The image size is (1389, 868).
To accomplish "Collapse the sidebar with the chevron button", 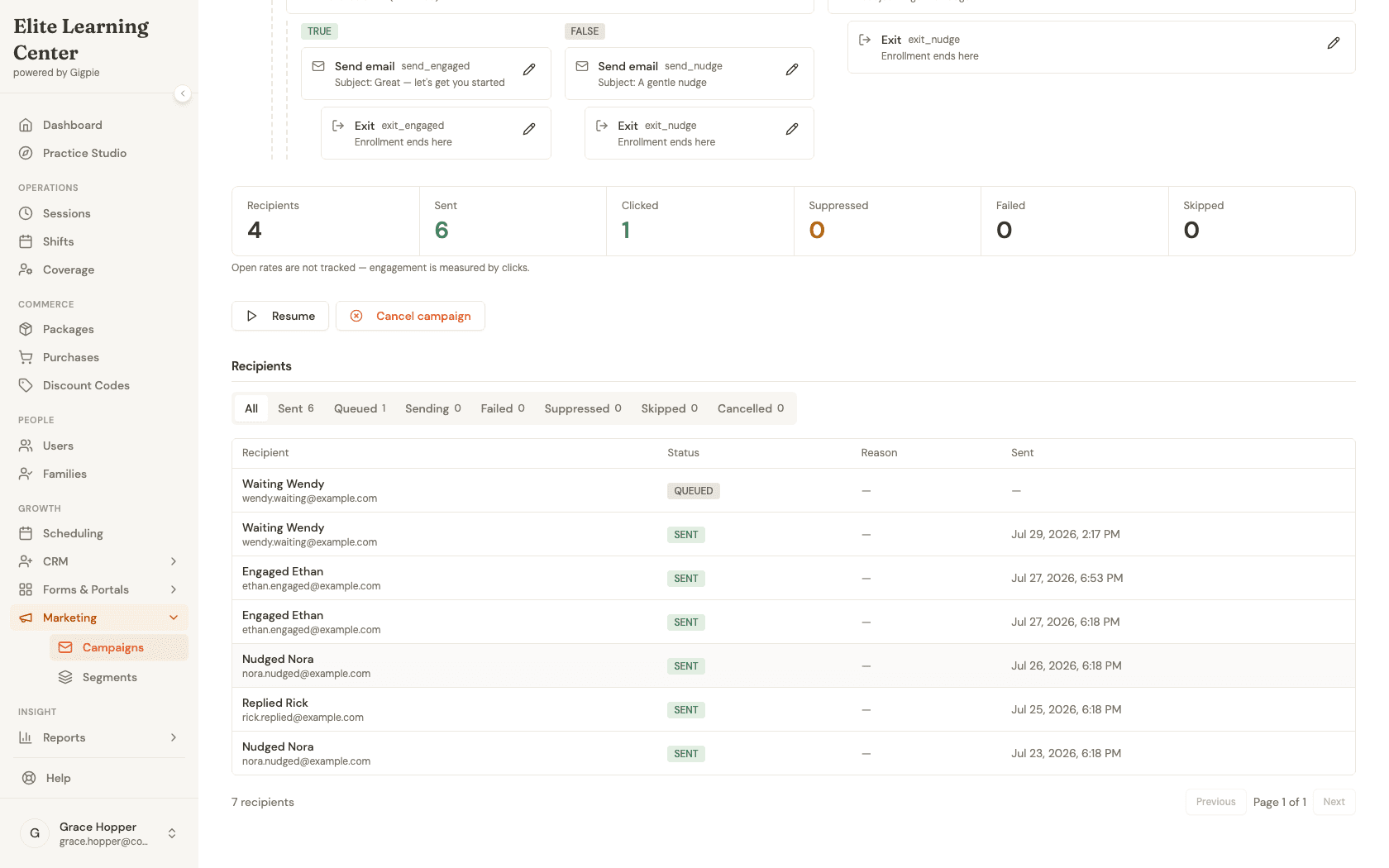I will [x=183, y=93].
